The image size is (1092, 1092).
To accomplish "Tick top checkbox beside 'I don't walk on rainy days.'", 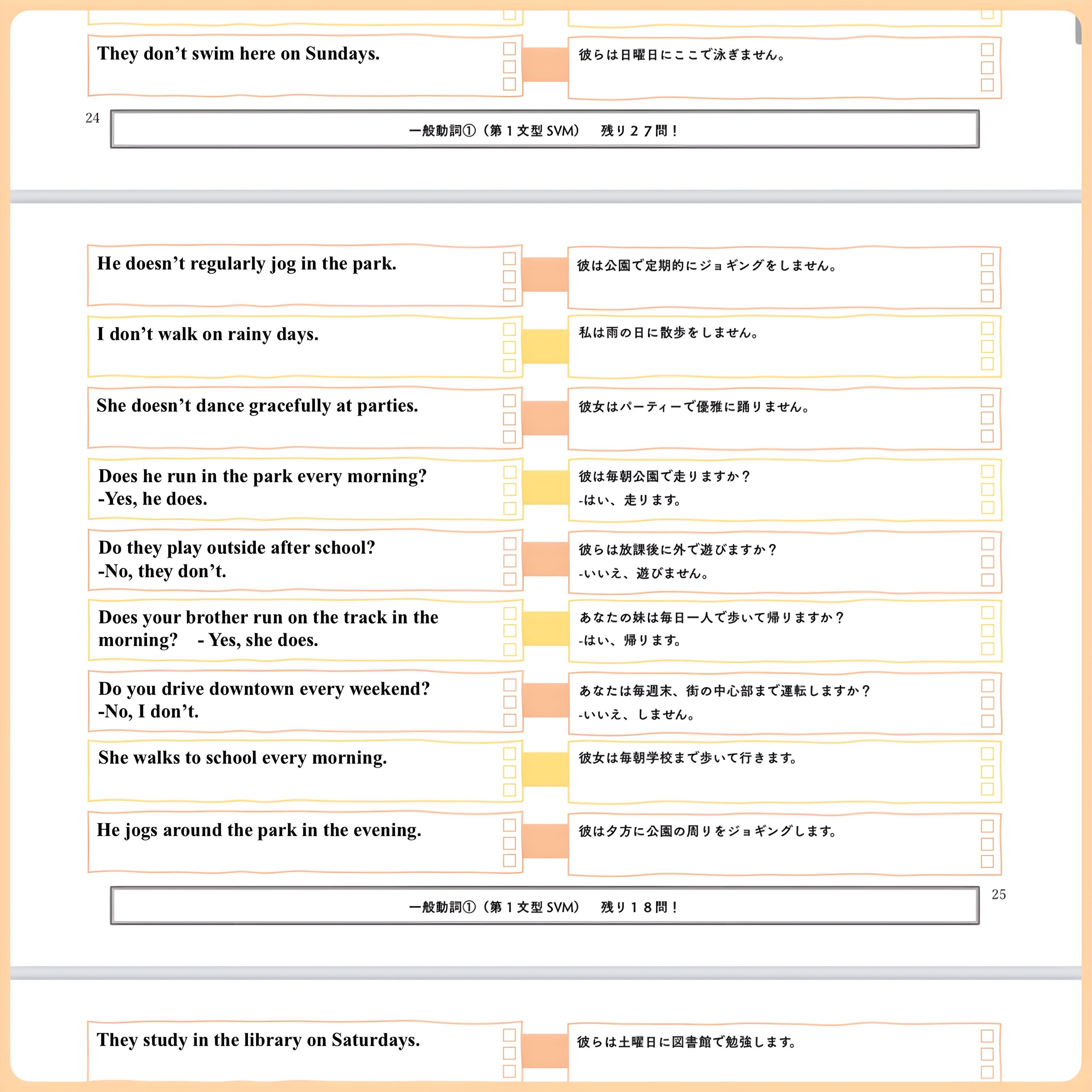I will [x=509, y=329].
